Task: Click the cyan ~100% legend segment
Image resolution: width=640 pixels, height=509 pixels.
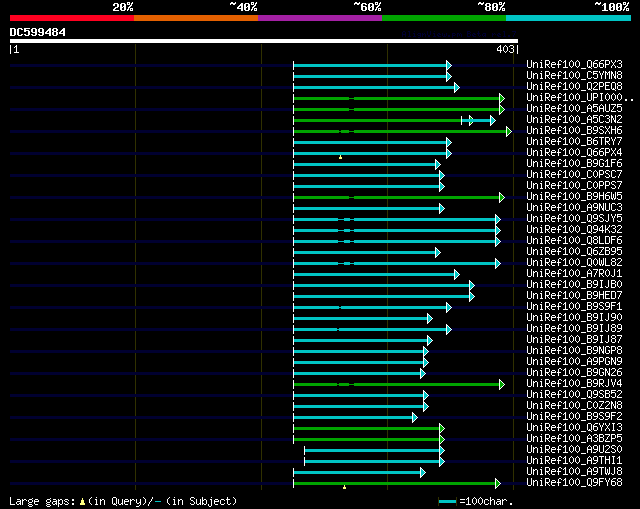Action: coord(569,18)
